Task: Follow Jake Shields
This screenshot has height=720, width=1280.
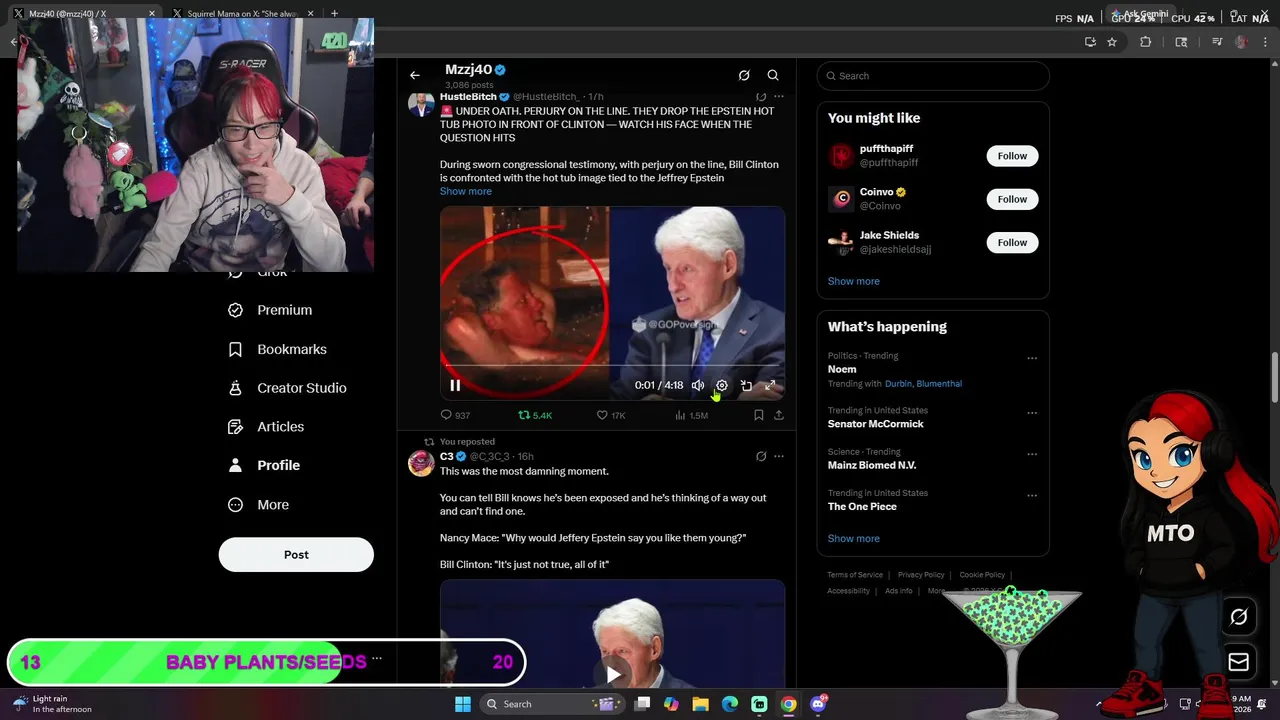Action: coord(1012,242)
